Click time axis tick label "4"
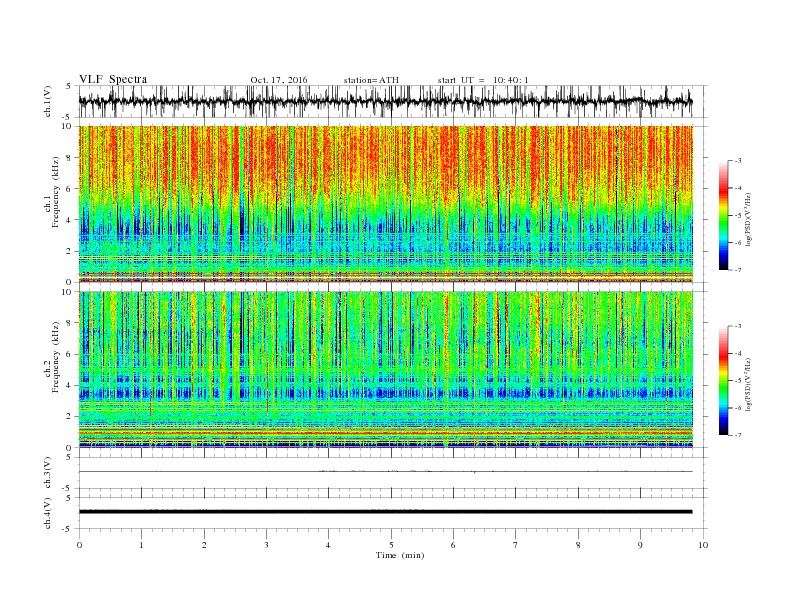The image size is (792, 612). 328,545
